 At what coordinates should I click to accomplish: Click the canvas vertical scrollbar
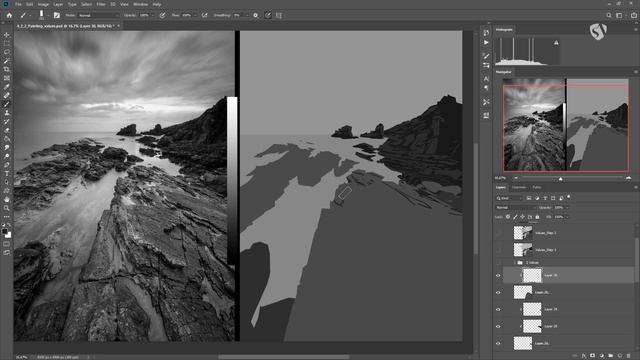[x=476, y=198]
